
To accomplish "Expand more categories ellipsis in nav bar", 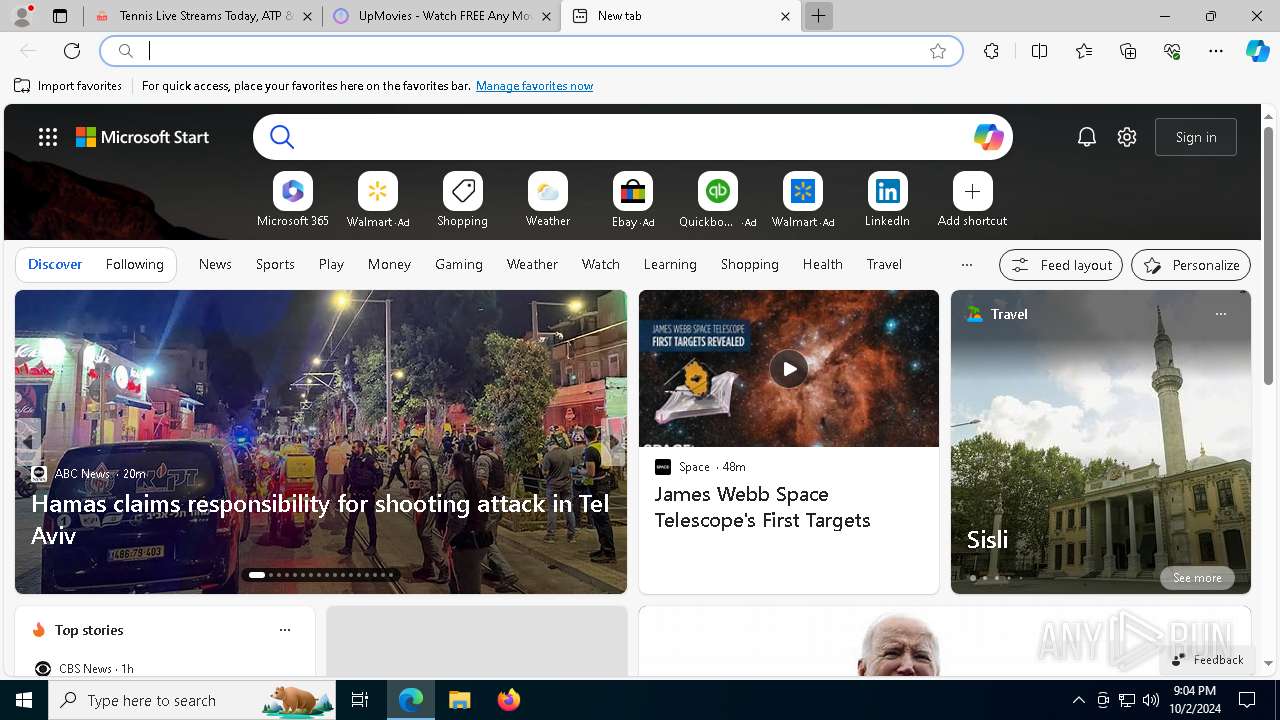I will click(x=966, y=264).
